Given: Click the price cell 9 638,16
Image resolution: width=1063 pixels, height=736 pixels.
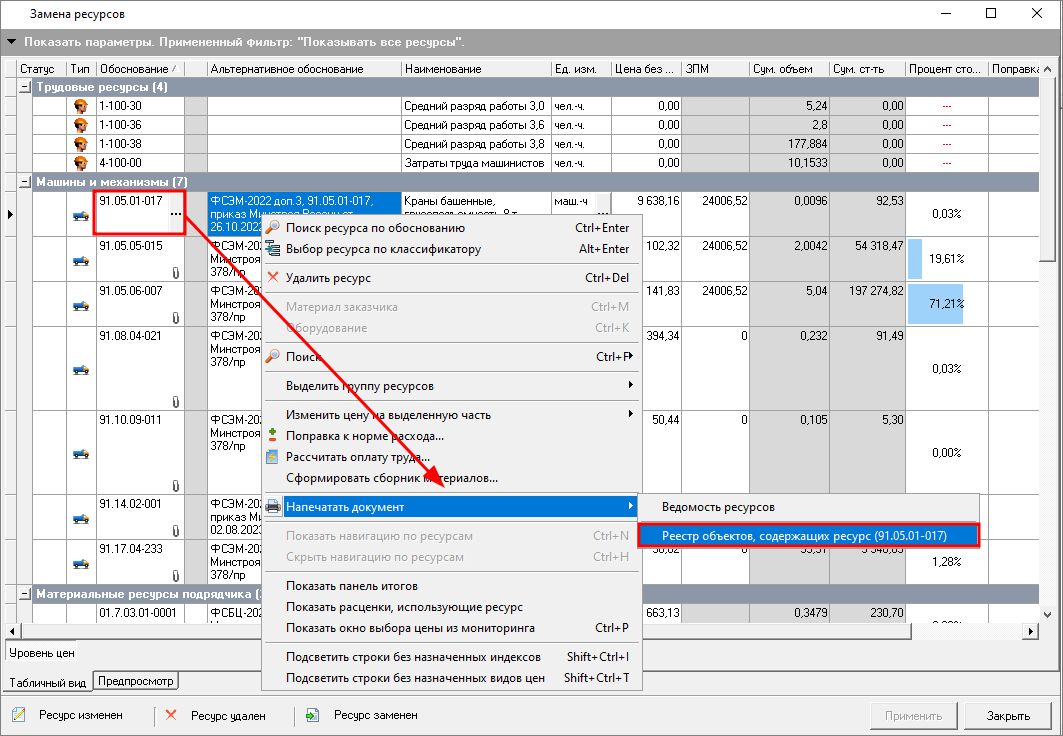Looking at the screenshot, I should click(x=647, y=214).
